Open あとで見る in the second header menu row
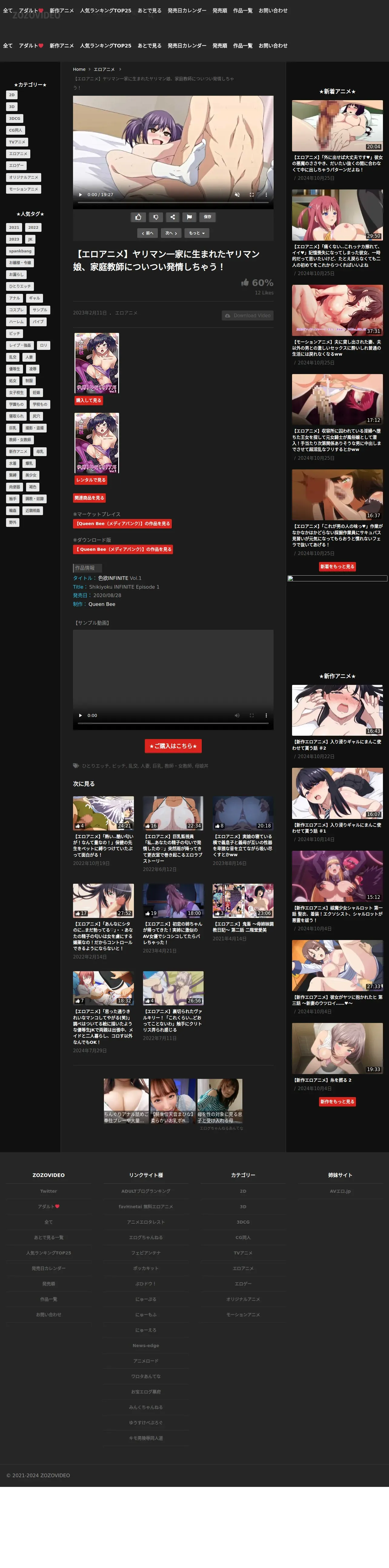The height and width of the screenshot is (1568, 389). (149, 46)
